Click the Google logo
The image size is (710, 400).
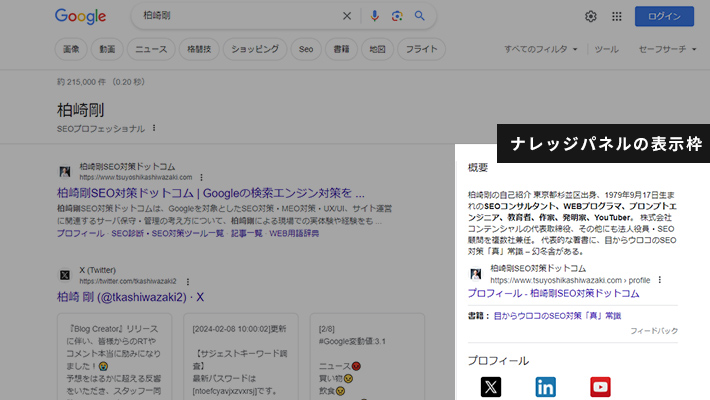81,16
